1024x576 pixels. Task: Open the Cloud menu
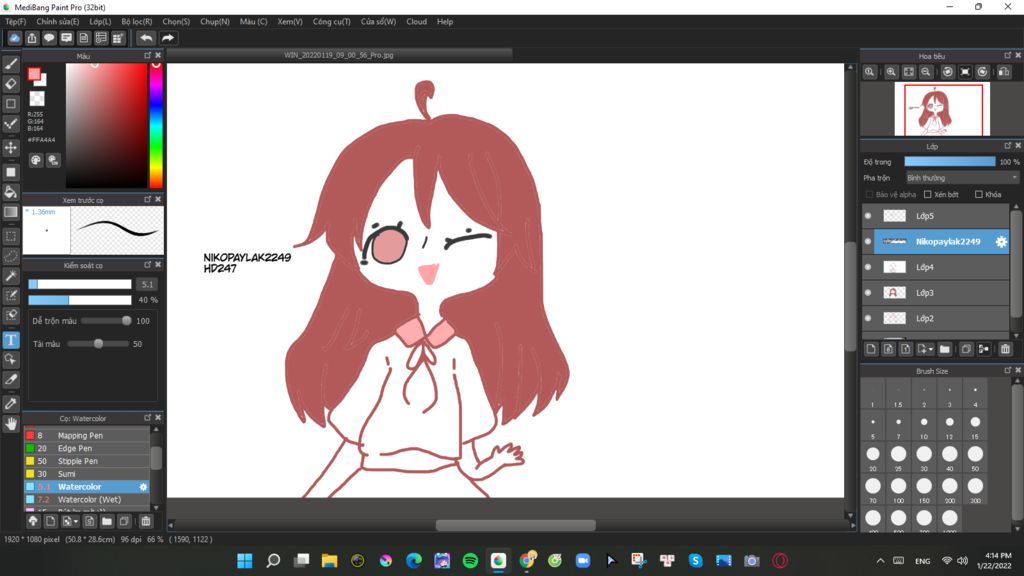pos(417,22)
